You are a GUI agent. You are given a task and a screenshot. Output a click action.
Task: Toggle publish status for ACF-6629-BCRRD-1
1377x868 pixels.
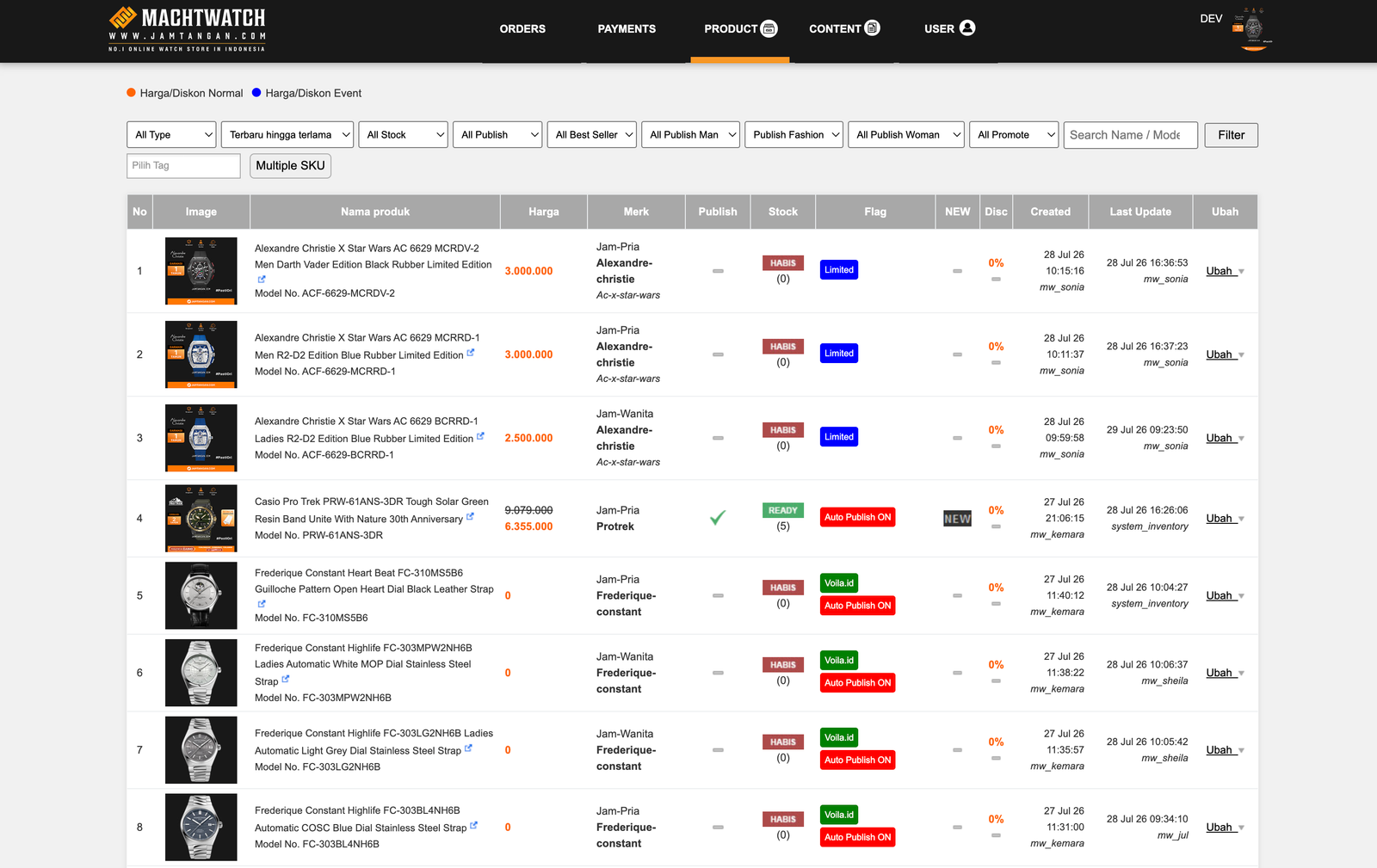coord(718,438)
